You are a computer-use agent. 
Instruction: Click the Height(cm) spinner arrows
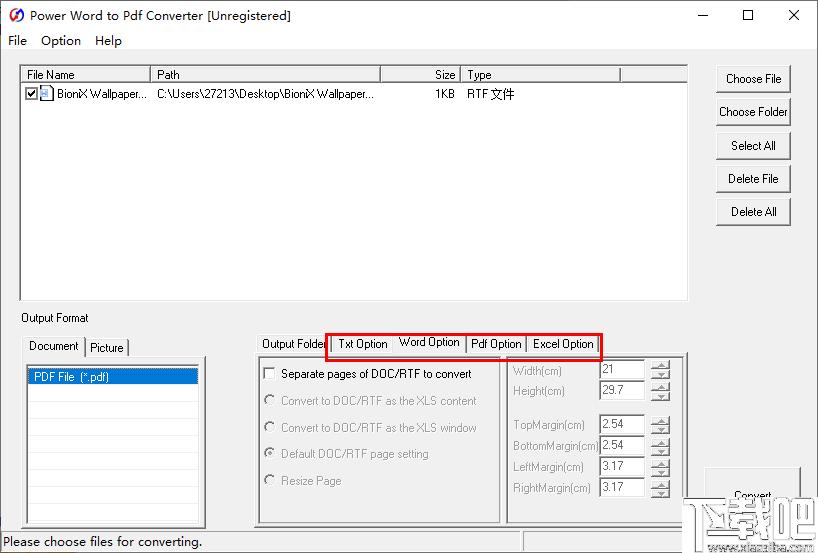pos(660,391)
